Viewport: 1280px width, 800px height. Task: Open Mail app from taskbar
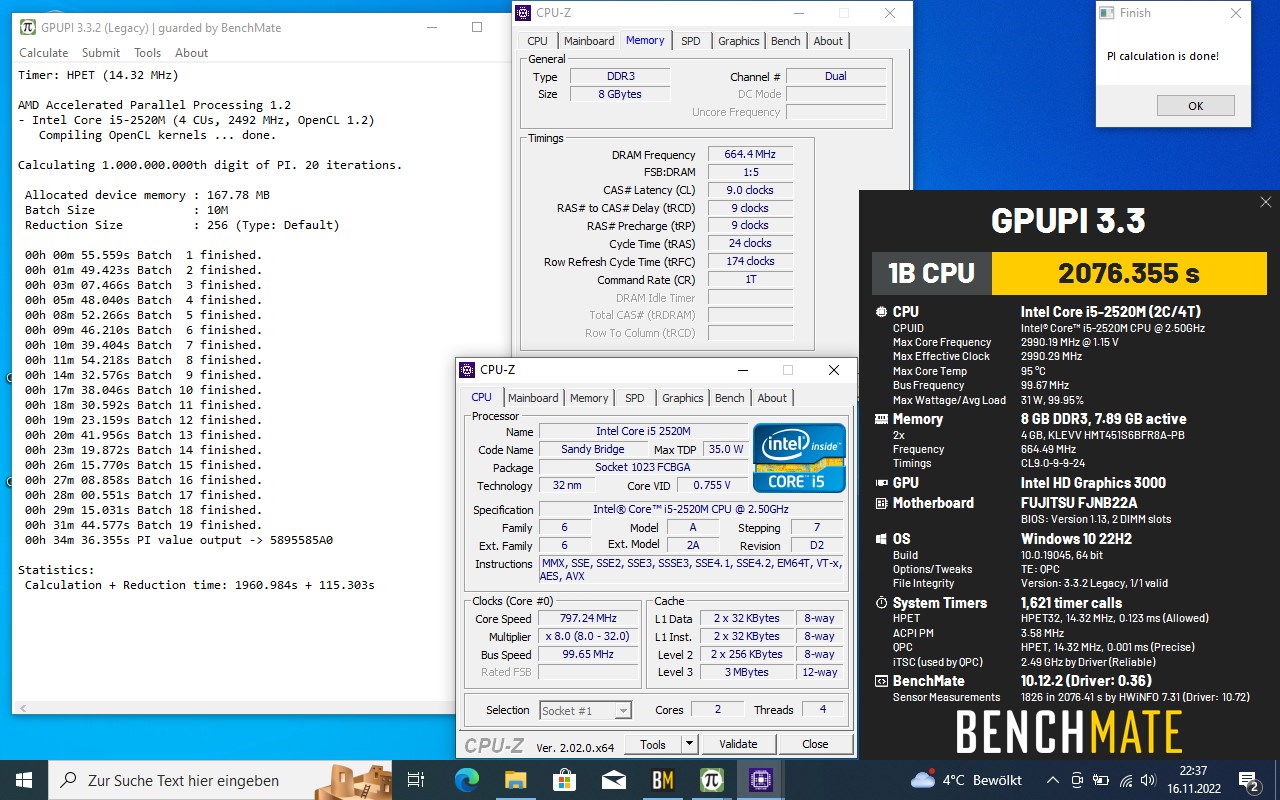pos(613,780)
